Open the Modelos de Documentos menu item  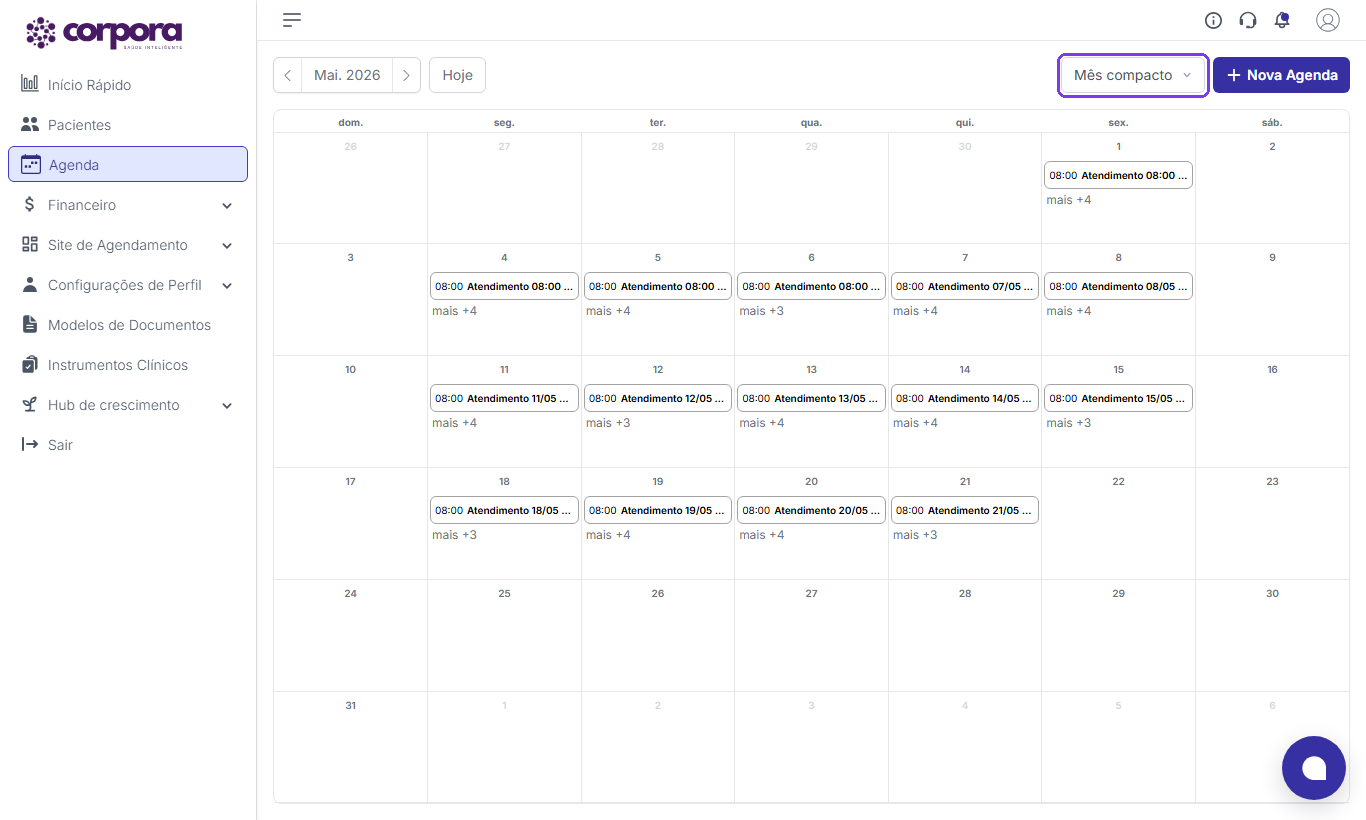pos(128,325)
